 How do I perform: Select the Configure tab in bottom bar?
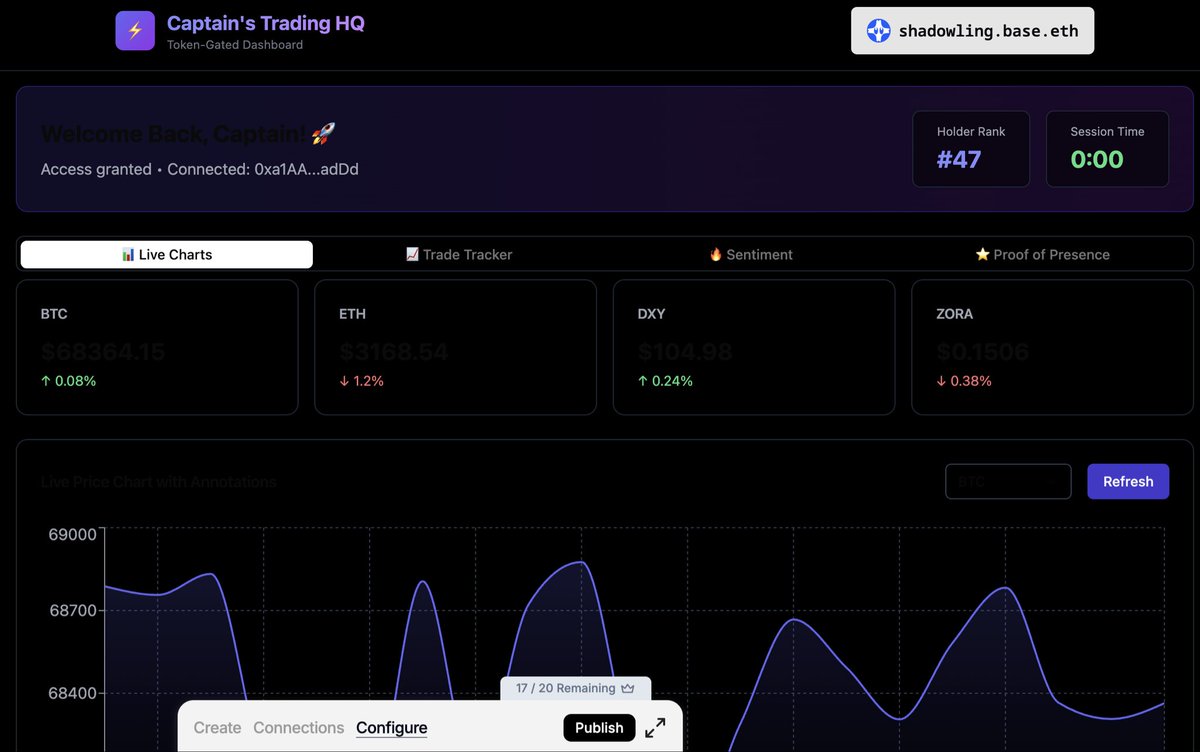tap(392, 728)
